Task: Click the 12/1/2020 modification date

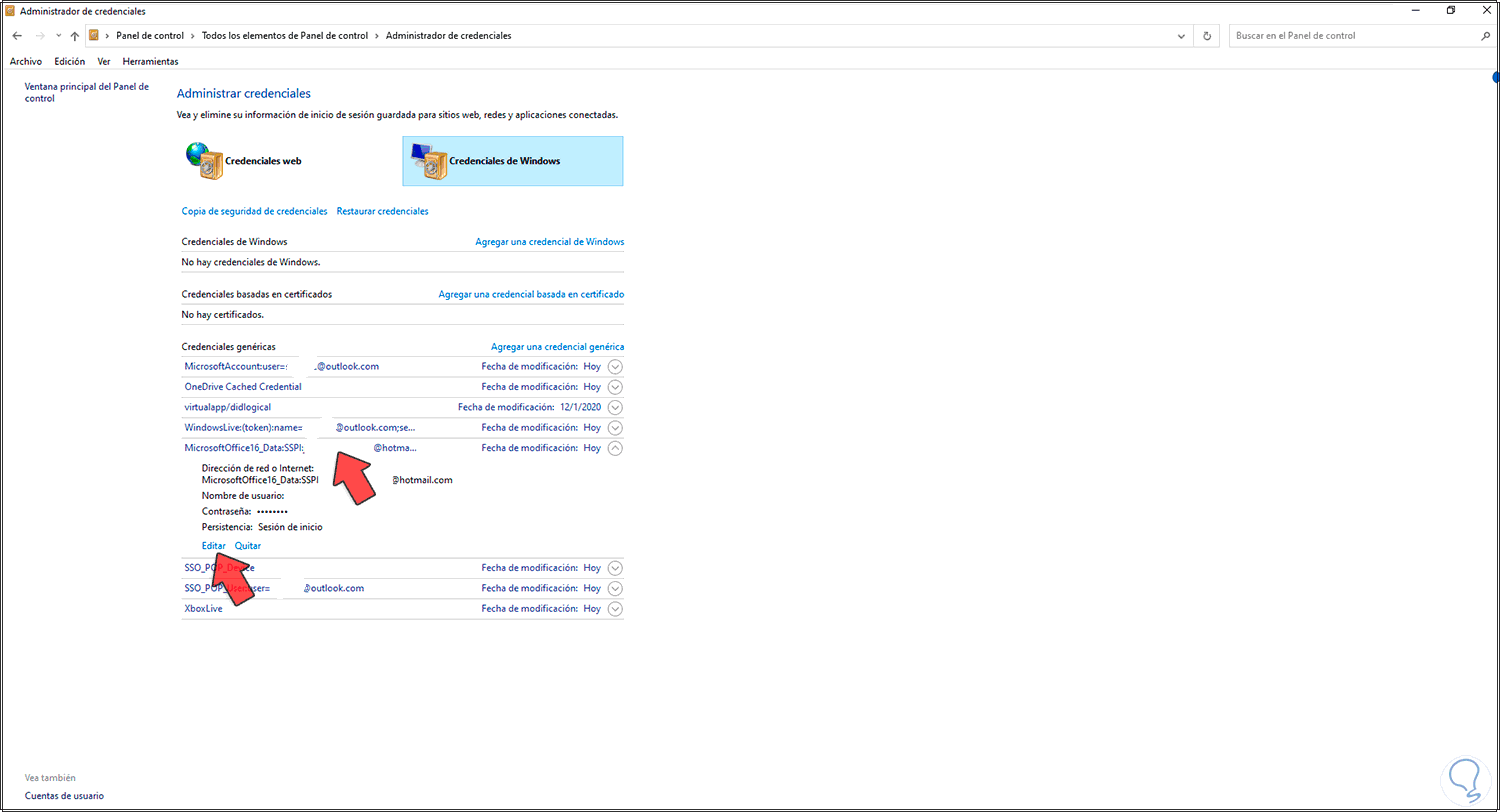Action: coord(580,407)
